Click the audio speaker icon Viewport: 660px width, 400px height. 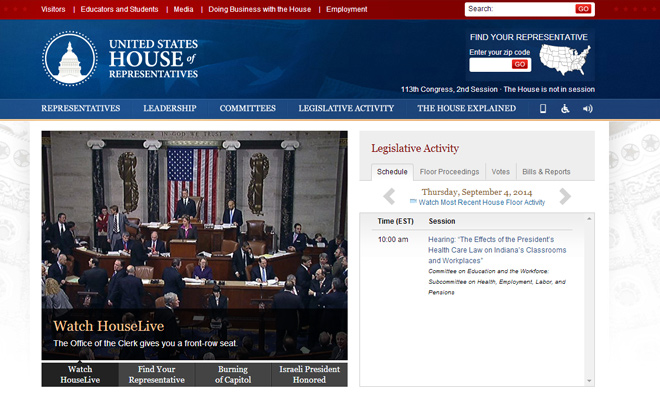pos(588,109)
